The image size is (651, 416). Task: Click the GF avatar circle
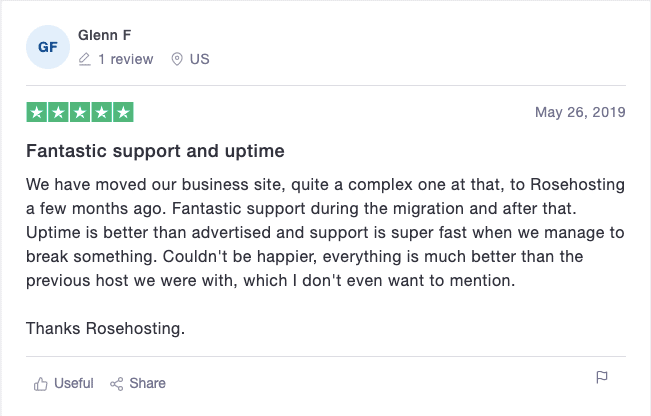point(48,47)
